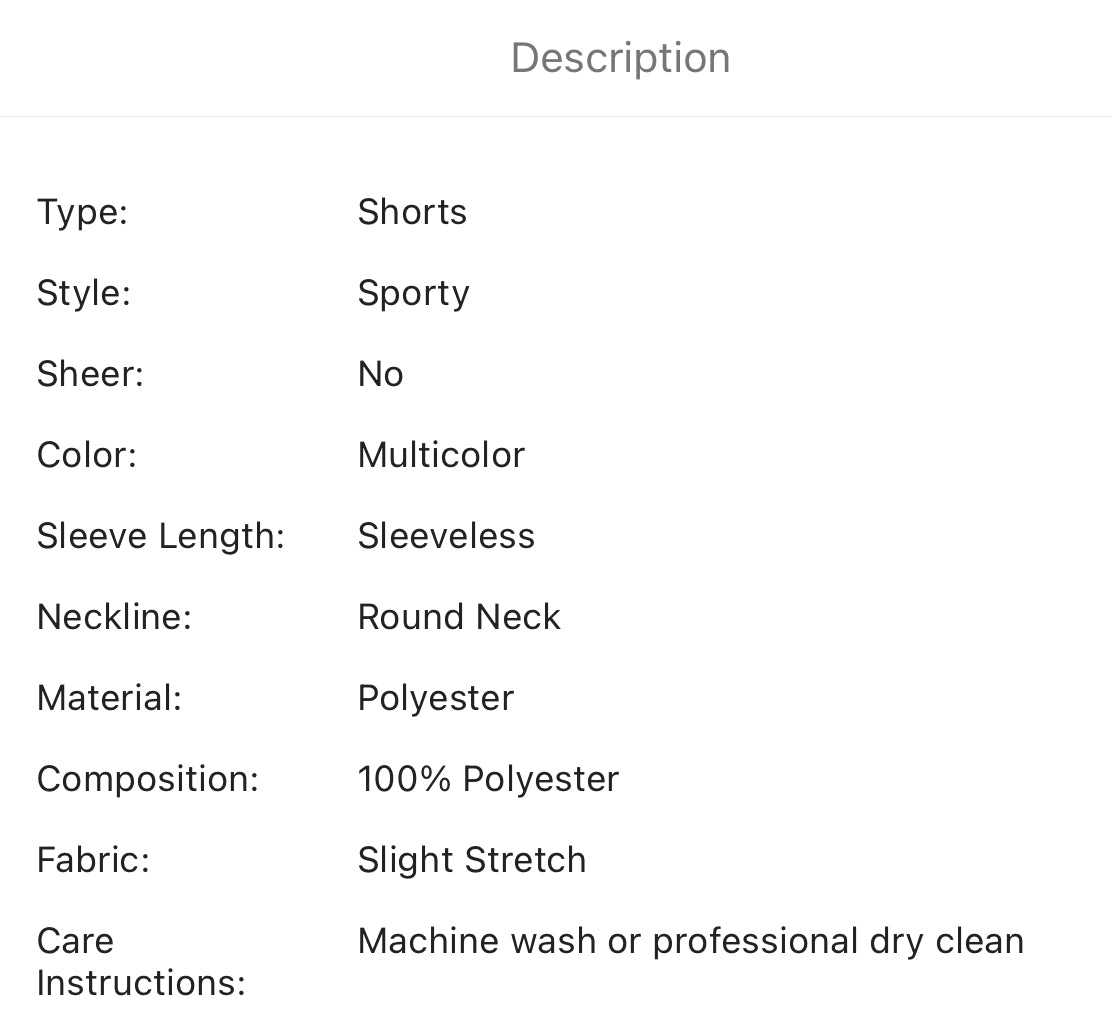Click the Material label
The height and width of the screenshot is (1034, 1112).
click(109, 698)
